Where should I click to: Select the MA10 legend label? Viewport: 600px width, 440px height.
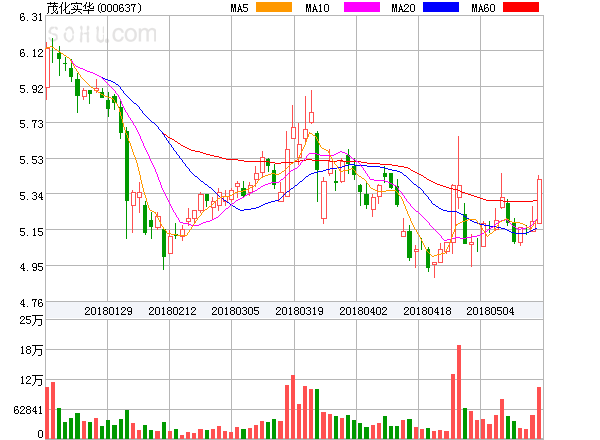pyautogui.click(x=317, y=8)
